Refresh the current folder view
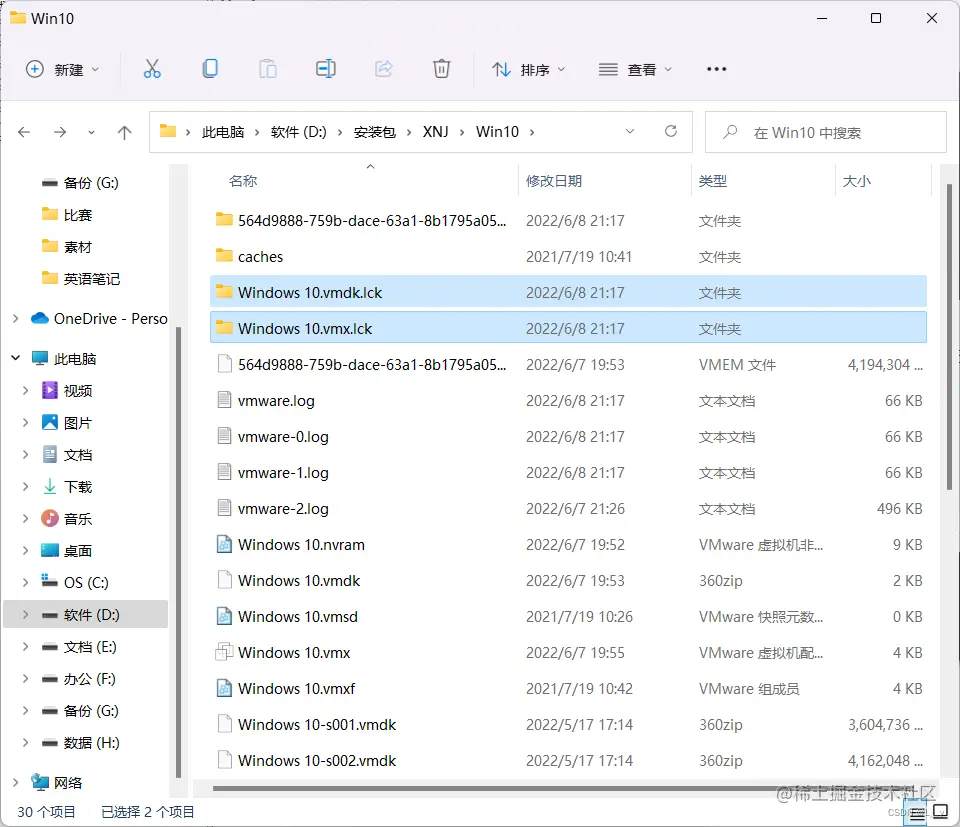Image resolution: width=960 pixels, height=827 pixels. tap(671, 132)
